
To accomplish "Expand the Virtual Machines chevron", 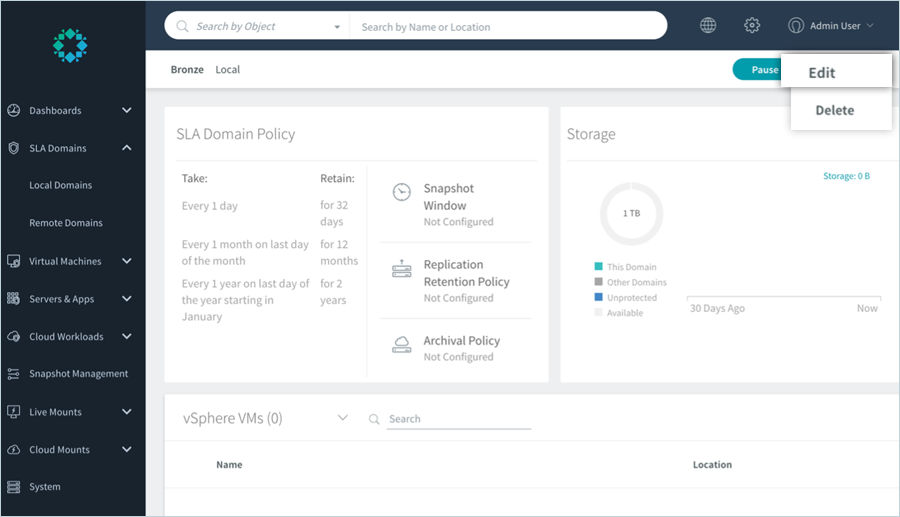I will [x=127, y=261].
